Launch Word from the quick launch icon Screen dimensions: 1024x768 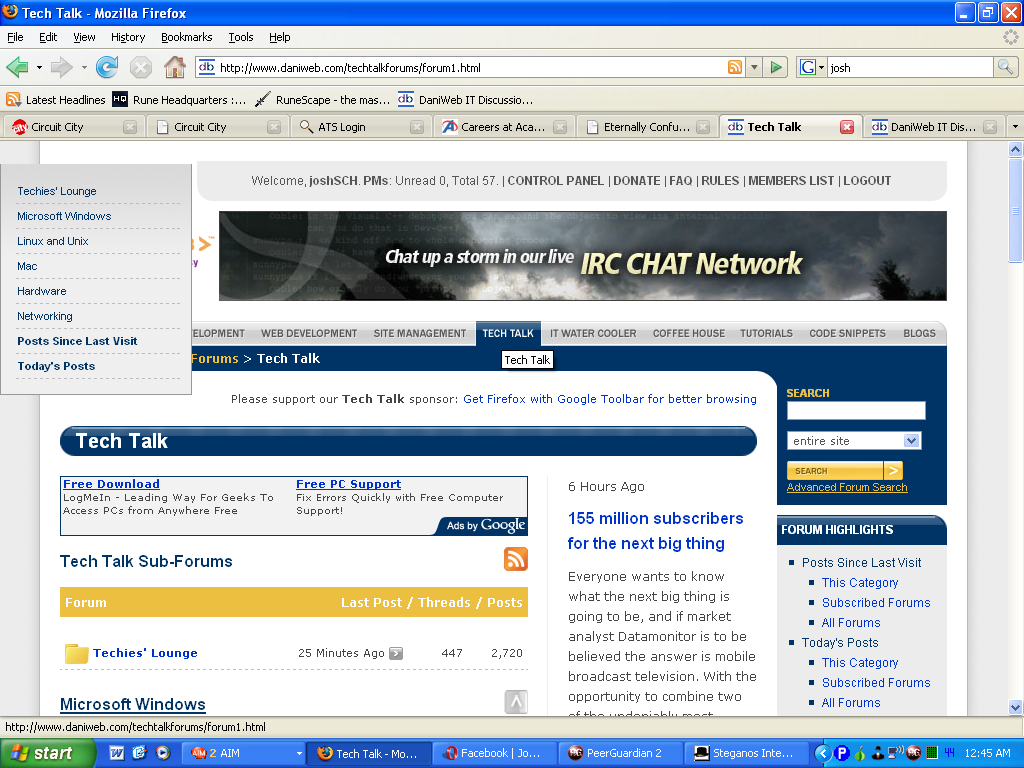pos(117,753)
